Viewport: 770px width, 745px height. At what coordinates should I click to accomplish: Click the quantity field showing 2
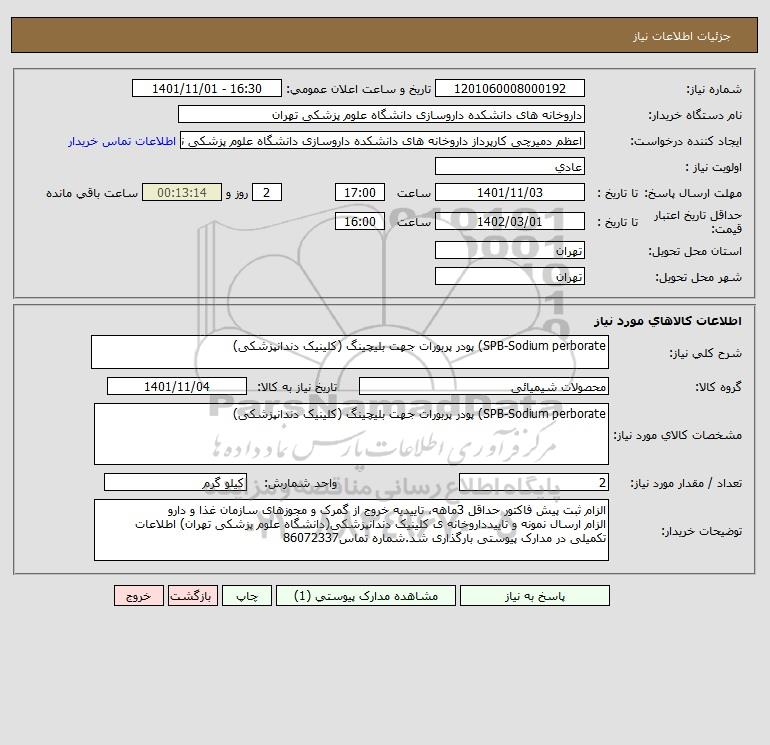[534, 483]
